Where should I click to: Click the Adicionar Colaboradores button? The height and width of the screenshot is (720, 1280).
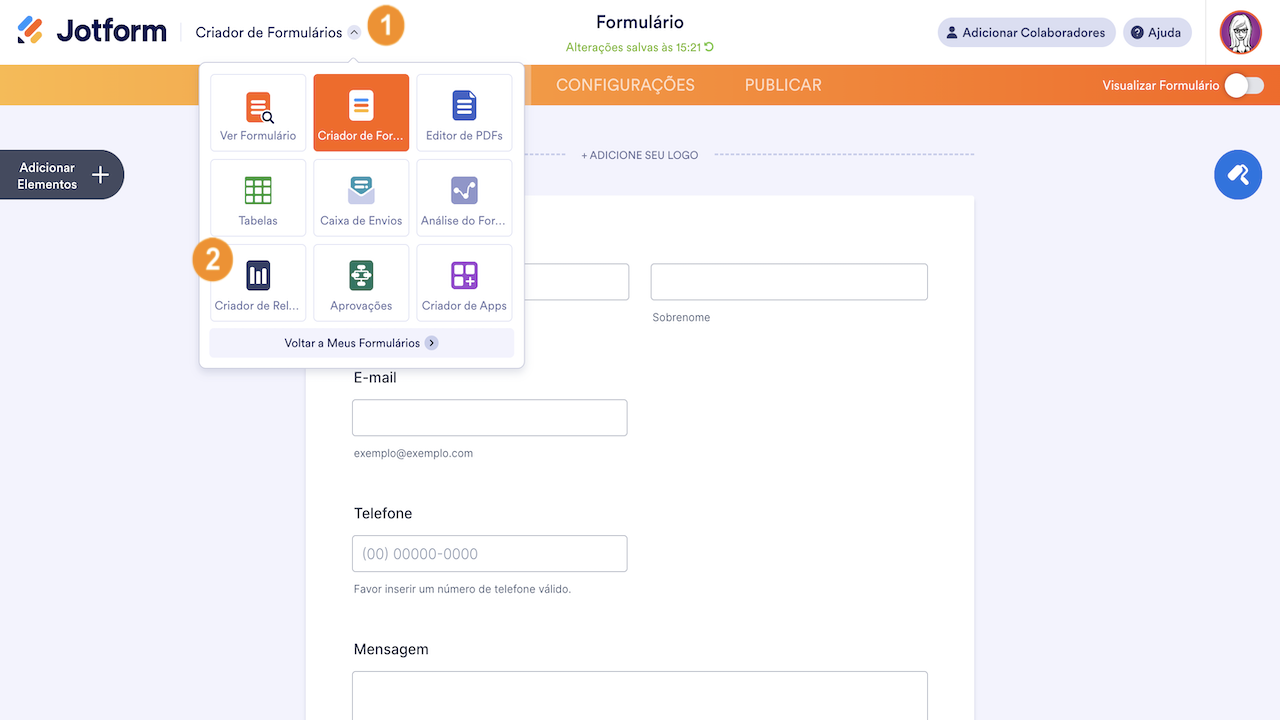pyautogui.click(x=1026, y=33)
